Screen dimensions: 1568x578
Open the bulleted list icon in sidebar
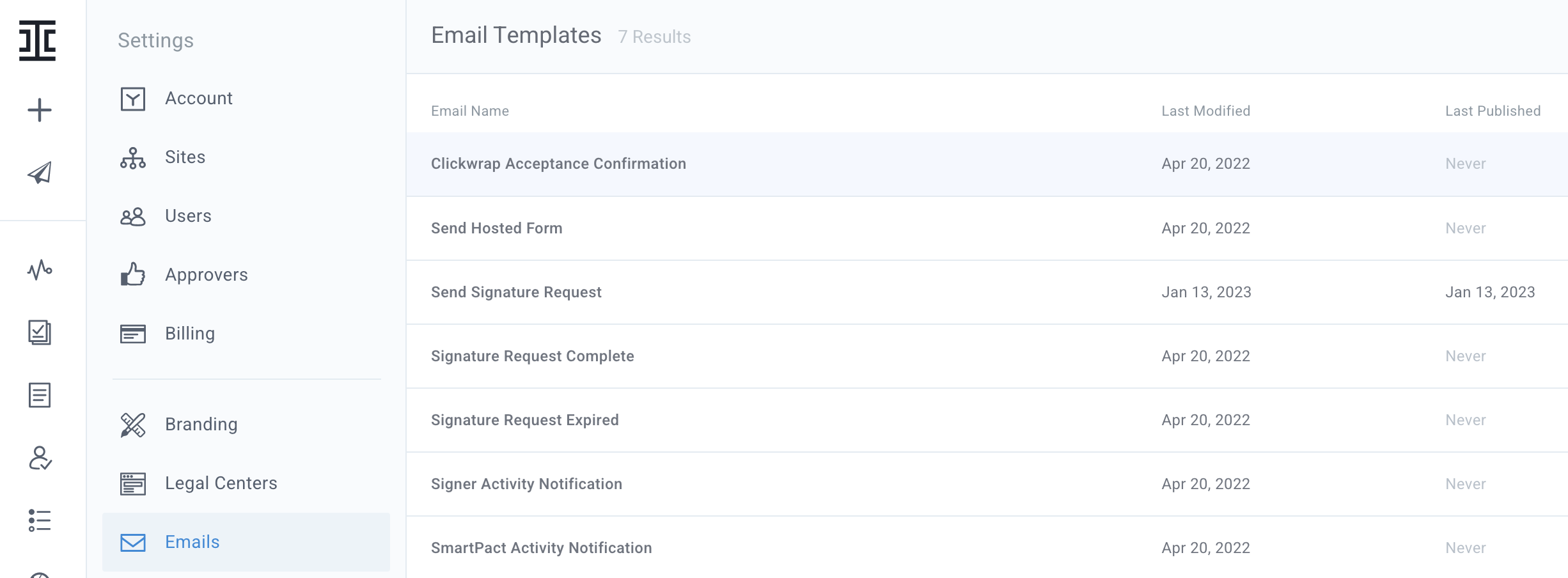point(40,520)
